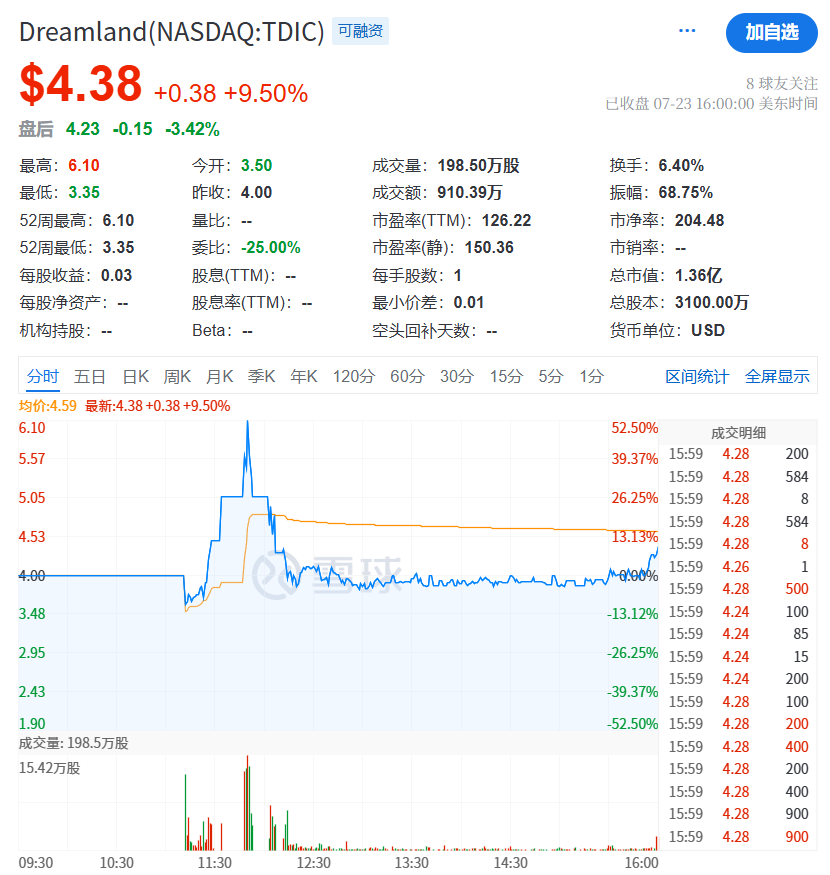
Task: Add the stock via 加自选 button
Action: click(771, 33)
